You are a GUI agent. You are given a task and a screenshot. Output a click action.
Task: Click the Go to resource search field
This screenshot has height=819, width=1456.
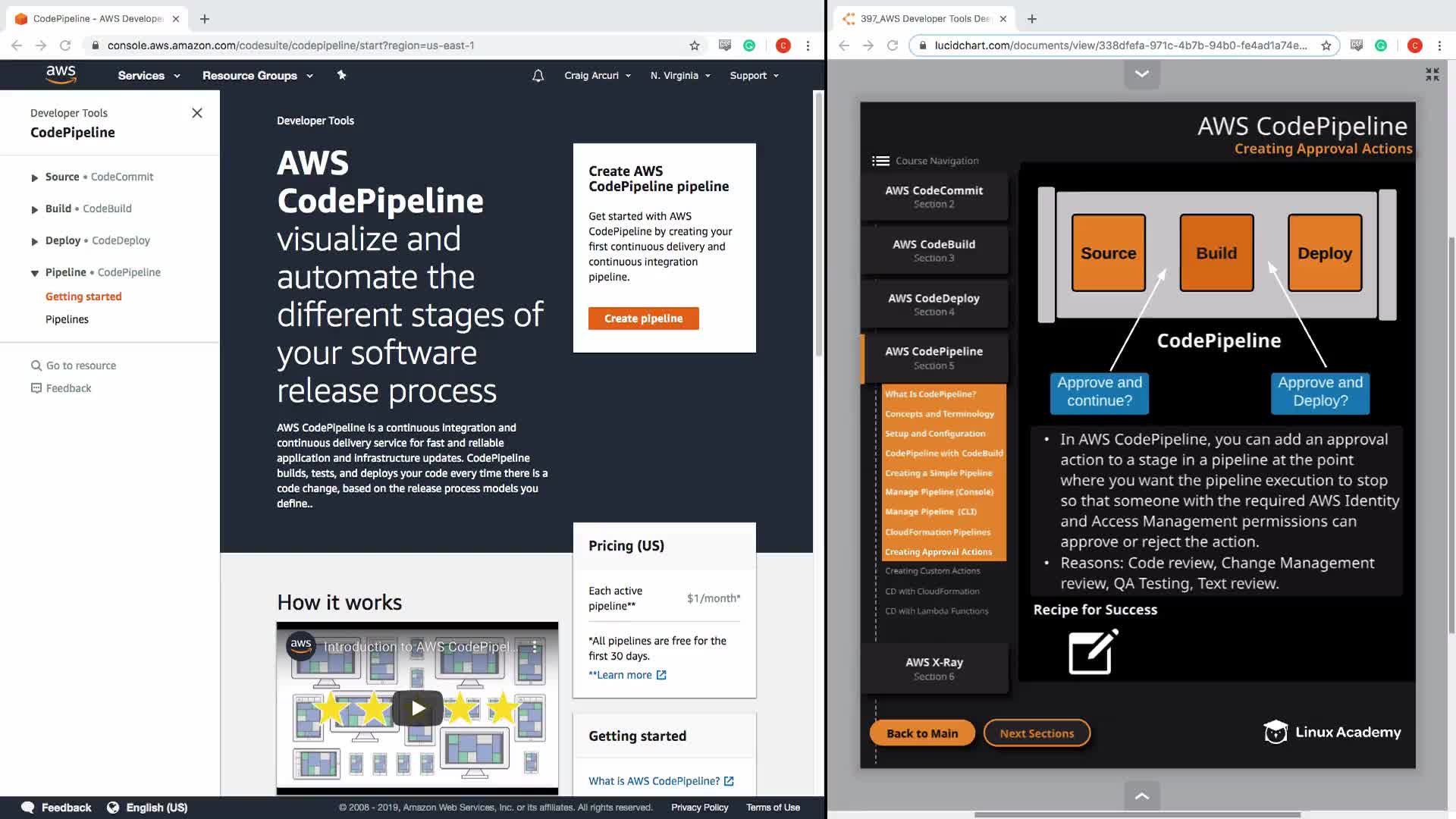[80, 366]
